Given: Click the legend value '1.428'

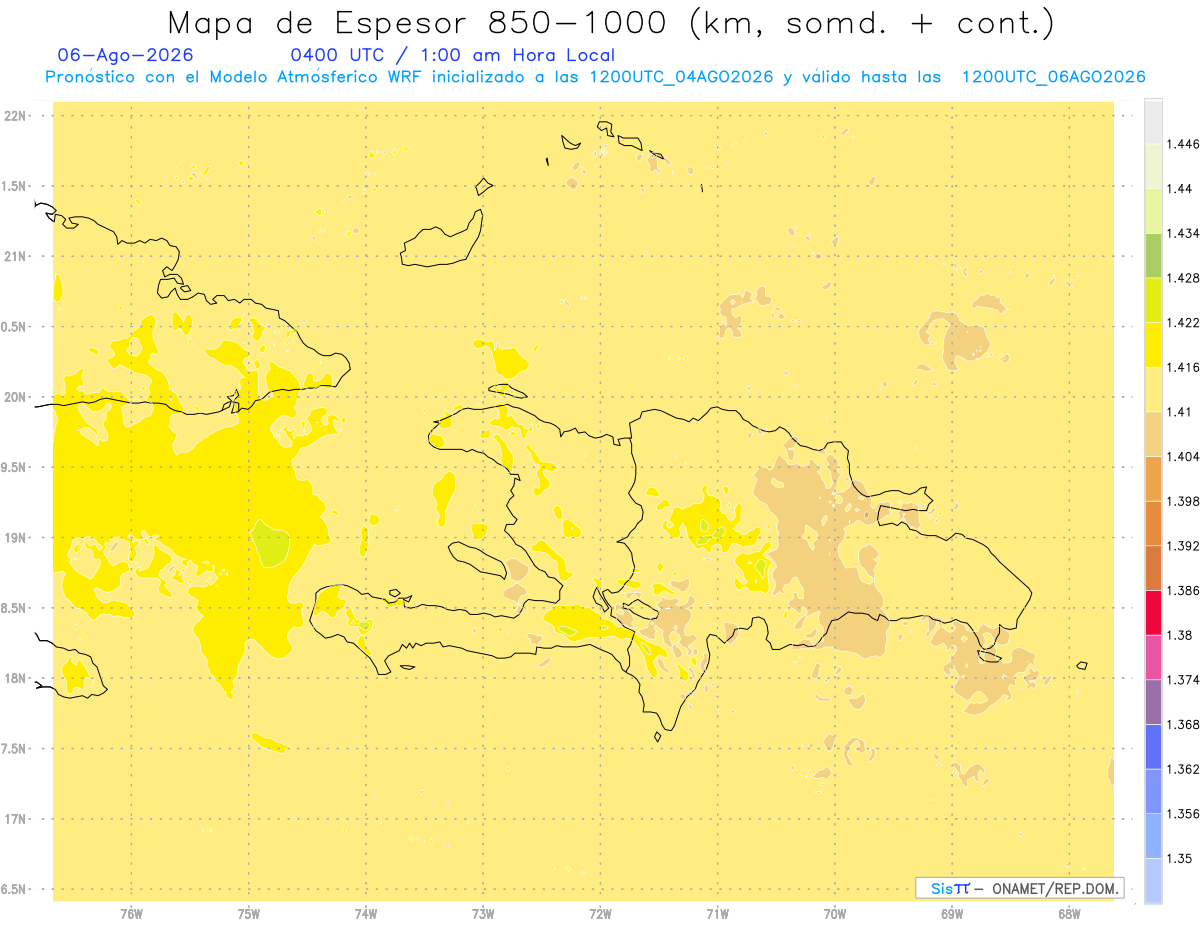Looking at the screenshot, I should (x=1184, y=278).
